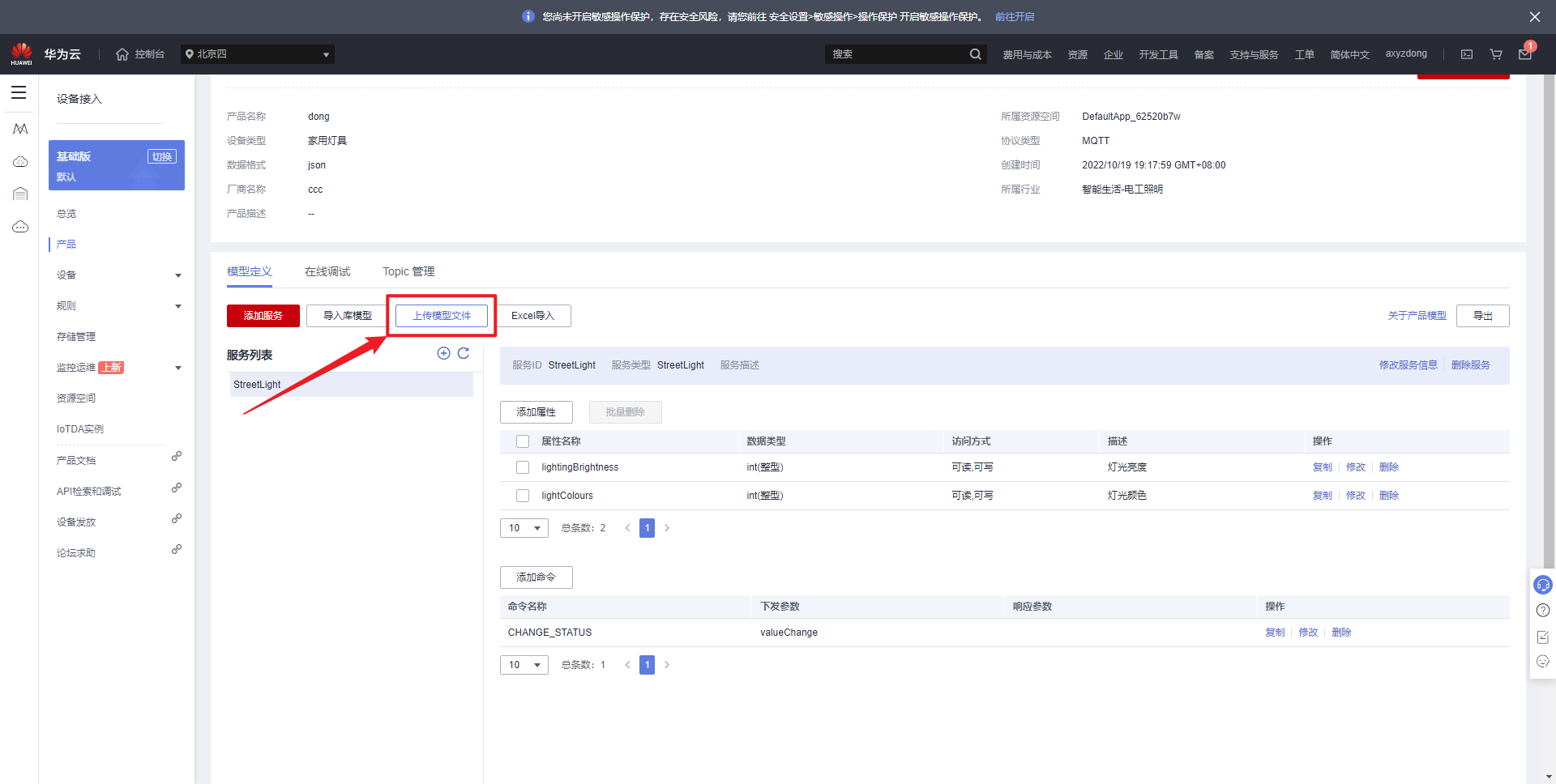Open the 关于产品模型 link
1556x784 pixels.
click(x=1417, y=316)
